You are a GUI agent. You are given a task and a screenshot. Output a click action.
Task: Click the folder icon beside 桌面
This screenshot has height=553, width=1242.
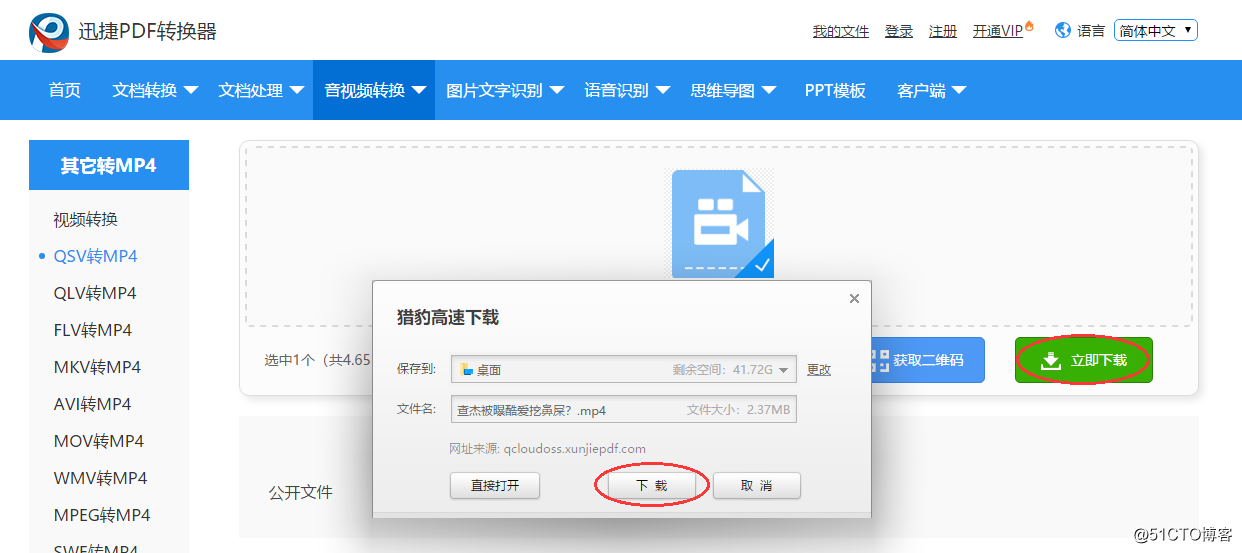click(466, 369)
